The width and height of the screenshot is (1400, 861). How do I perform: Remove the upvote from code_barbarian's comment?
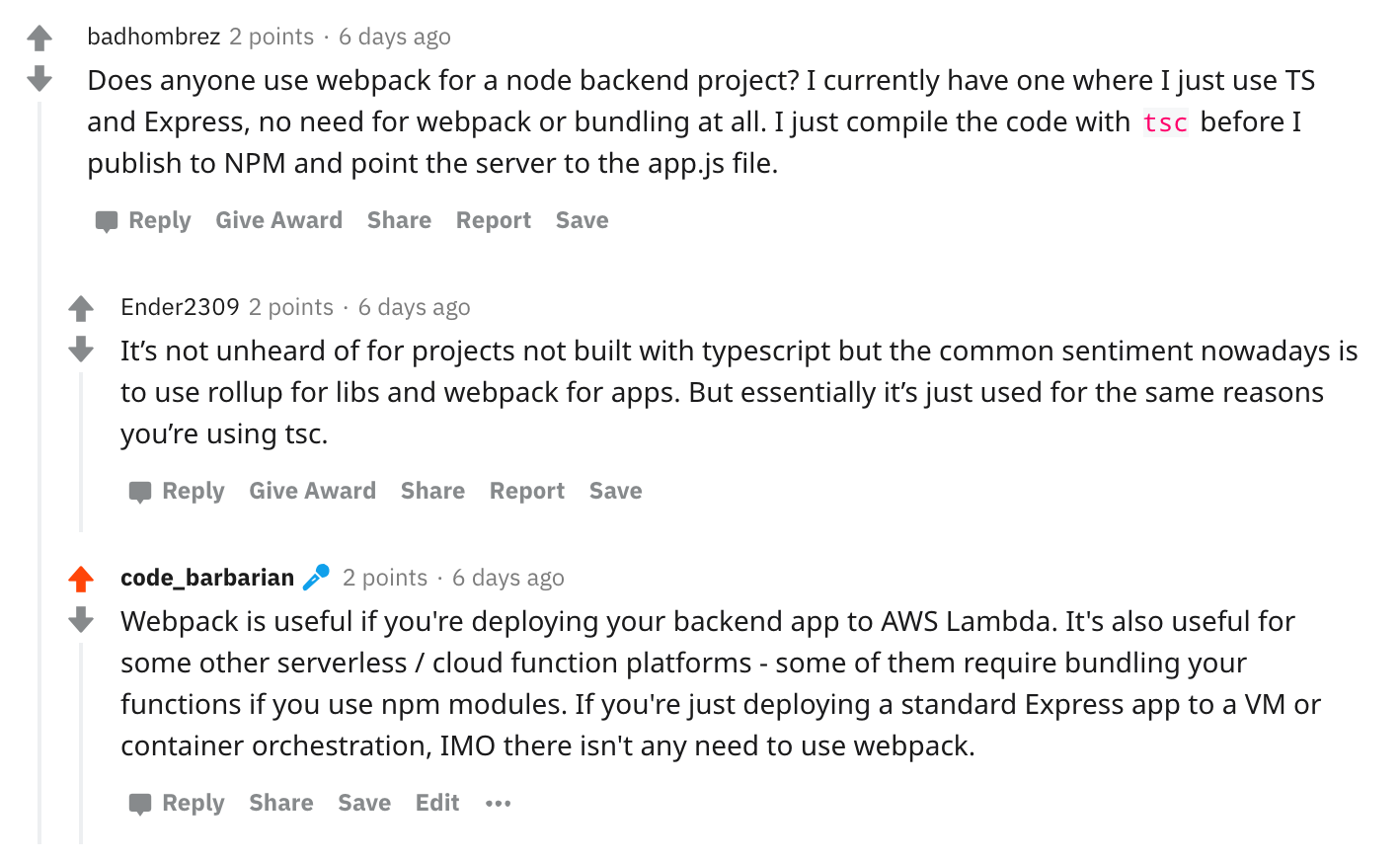pyautogui.click(x=81, y=578)
